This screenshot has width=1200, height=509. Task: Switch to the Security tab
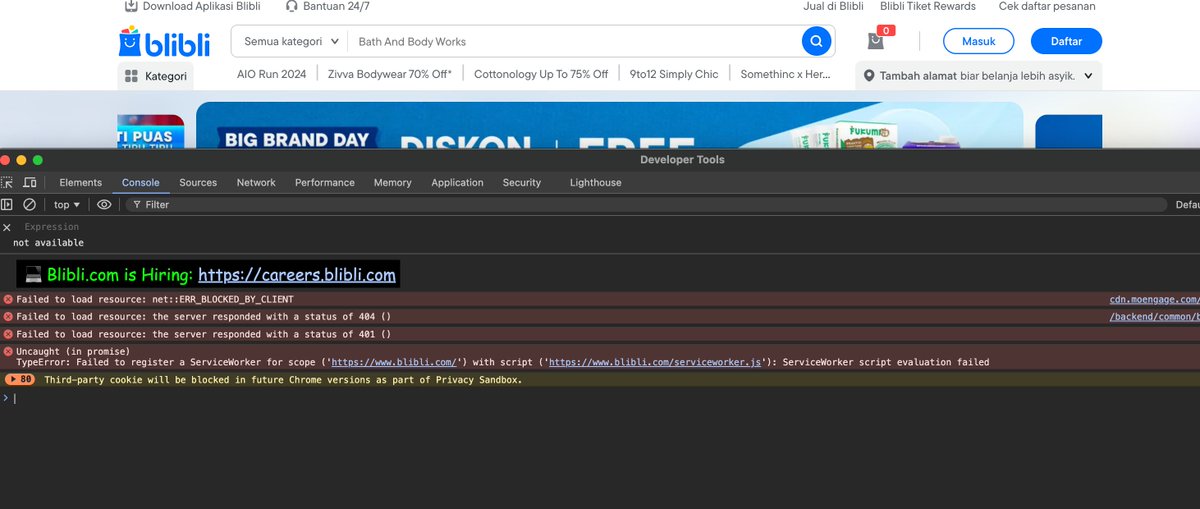coord(522,182)
